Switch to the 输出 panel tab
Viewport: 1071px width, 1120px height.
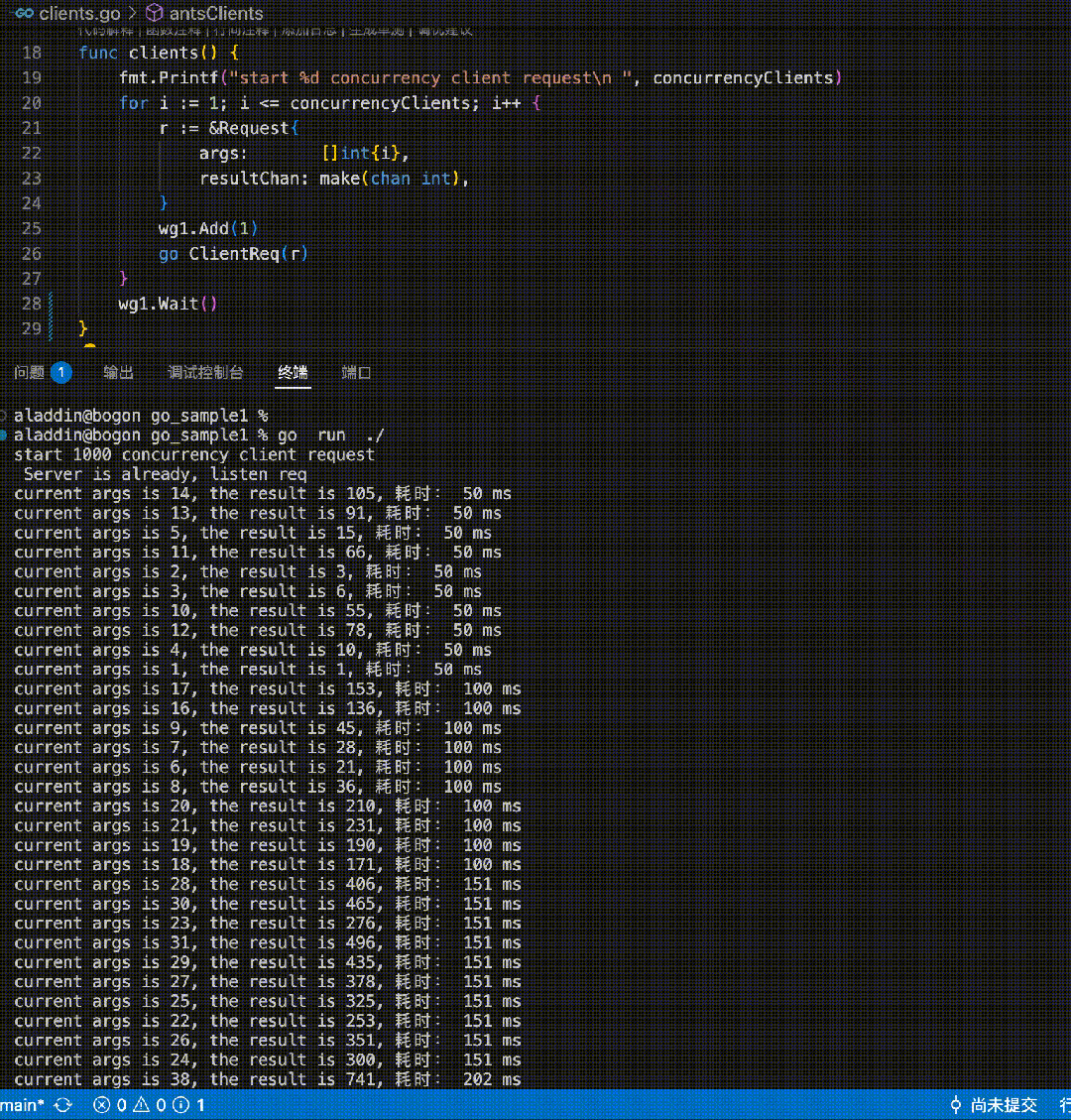119,372
